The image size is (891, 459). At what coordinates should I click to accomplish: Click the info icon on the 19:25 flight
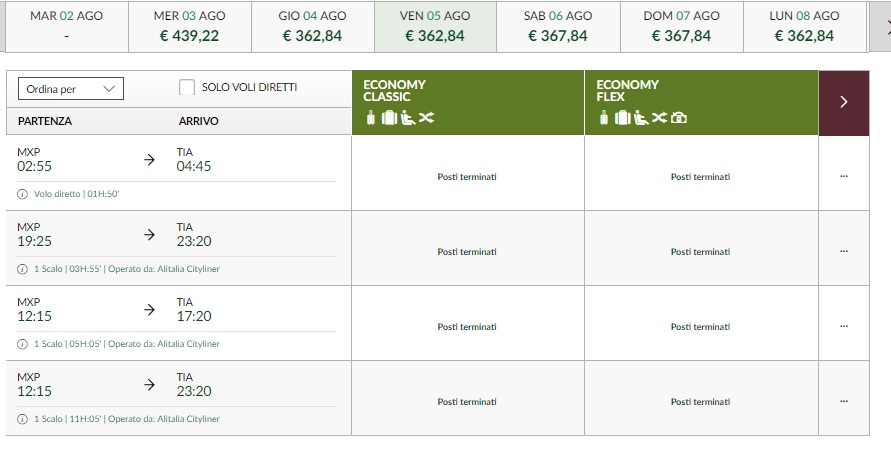coord(22,269)
